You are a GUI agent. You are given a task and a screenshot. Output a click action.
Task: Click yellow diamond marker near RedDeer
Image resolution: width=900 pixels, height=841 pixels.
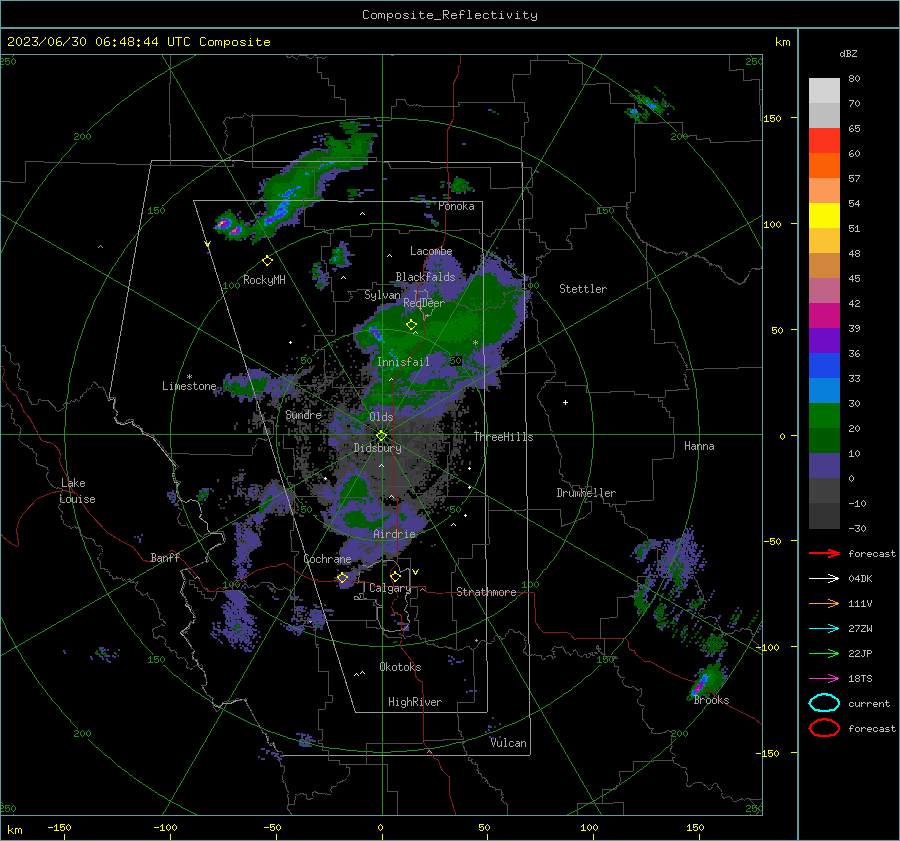411,325
